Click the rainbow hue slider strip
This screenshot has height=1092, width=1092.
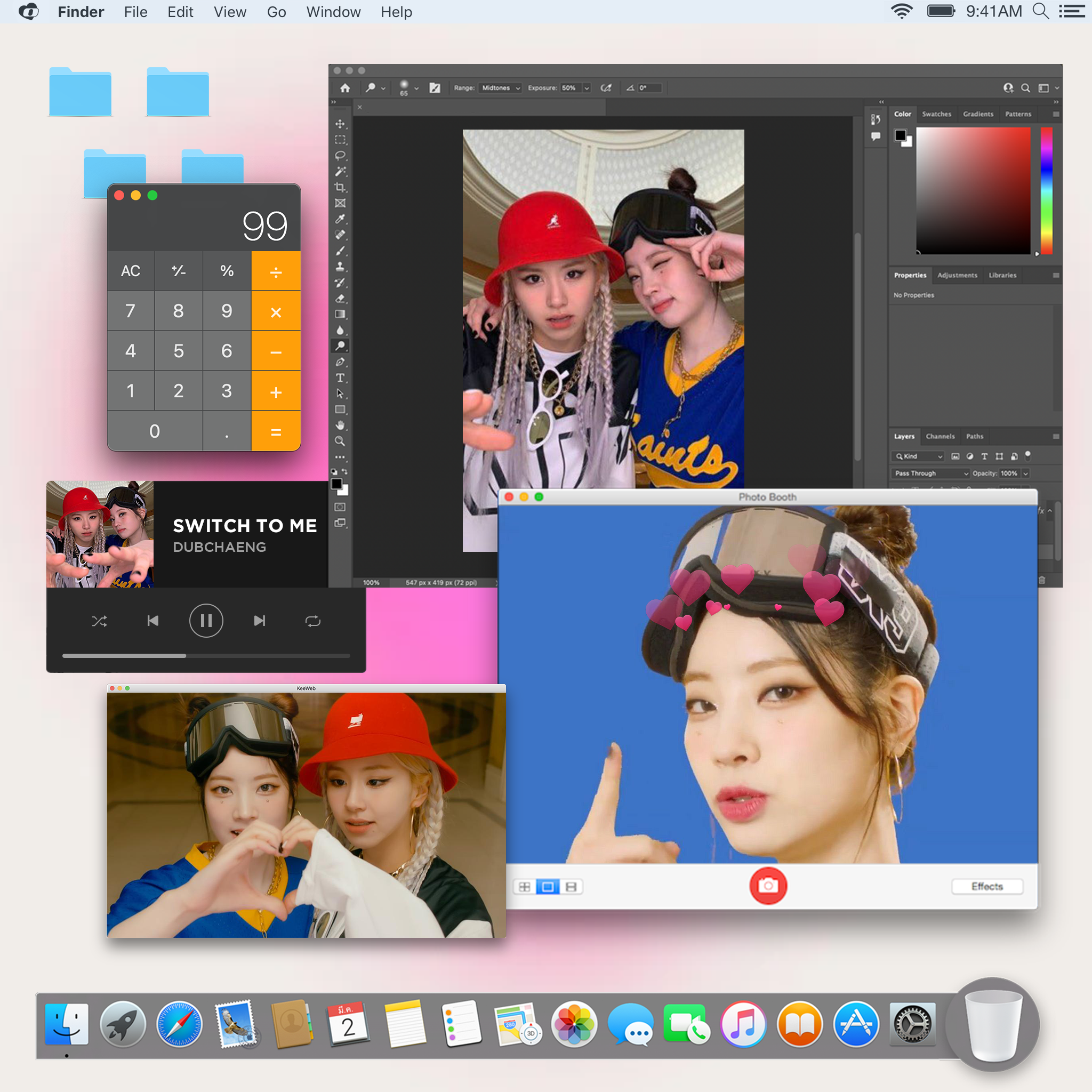tap(1046, 190)
